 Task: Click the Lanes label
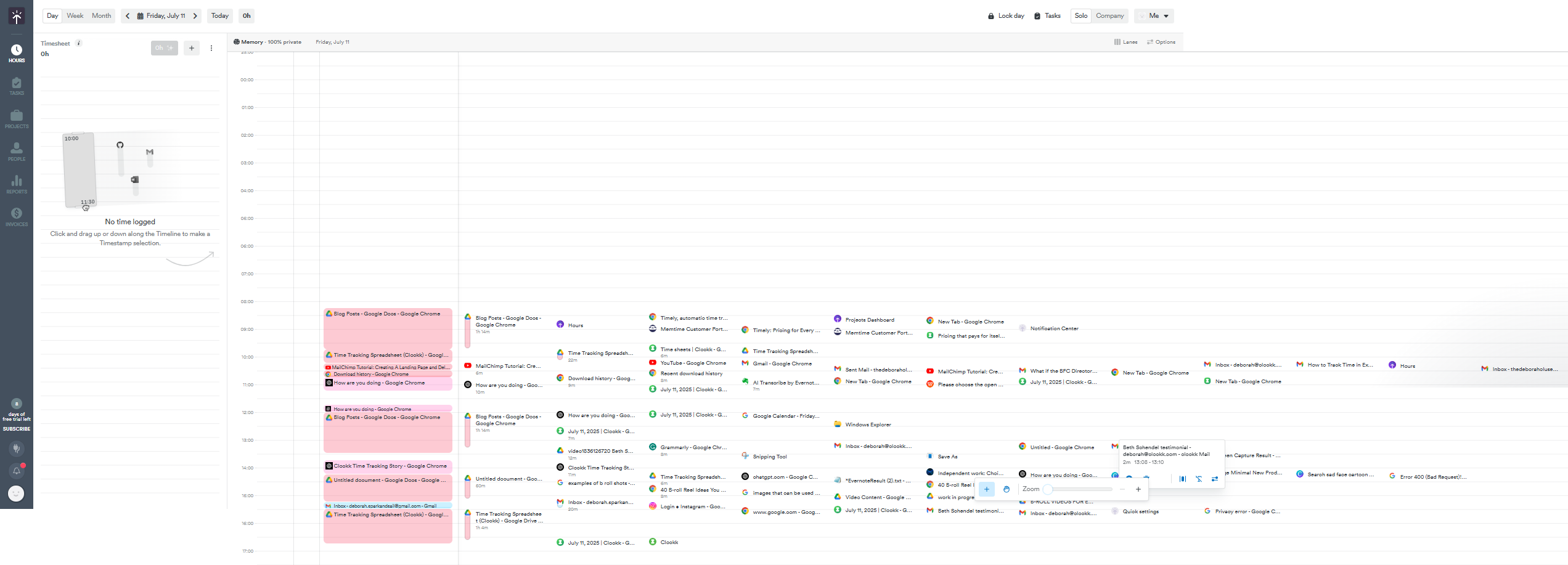1130,42
